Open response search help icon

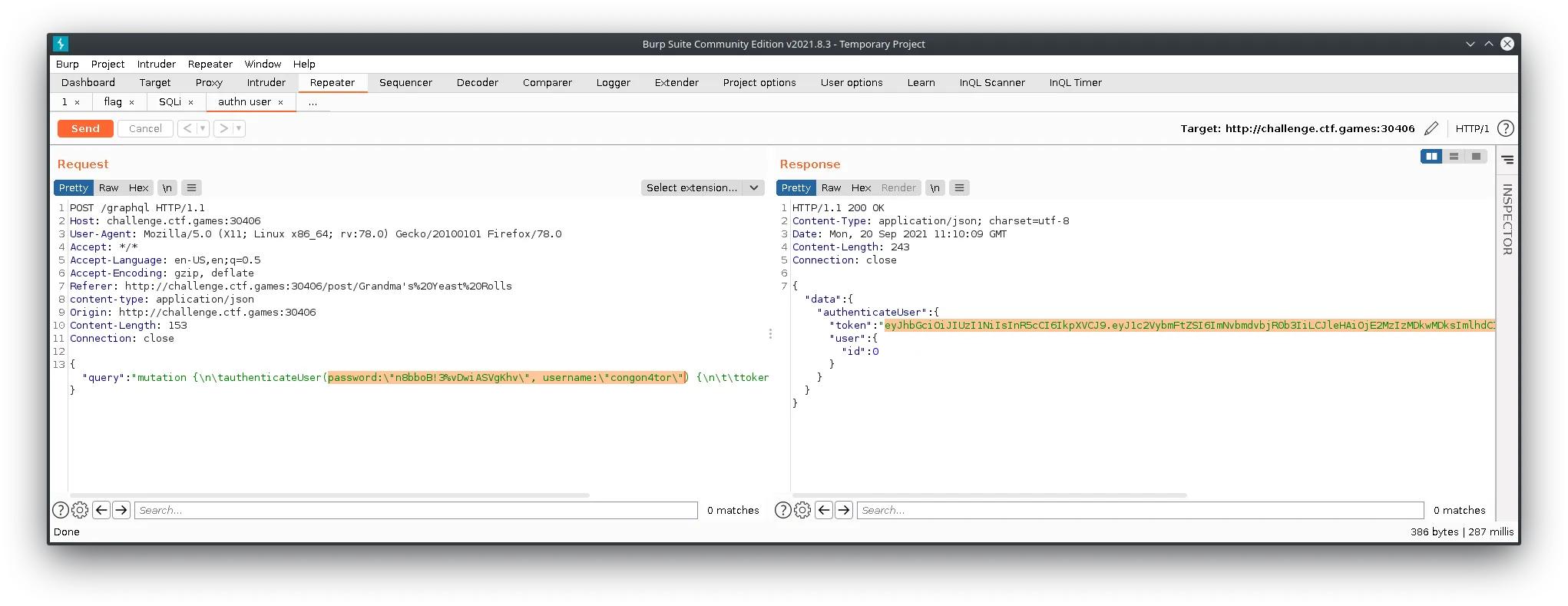click(x=782, y=510)
